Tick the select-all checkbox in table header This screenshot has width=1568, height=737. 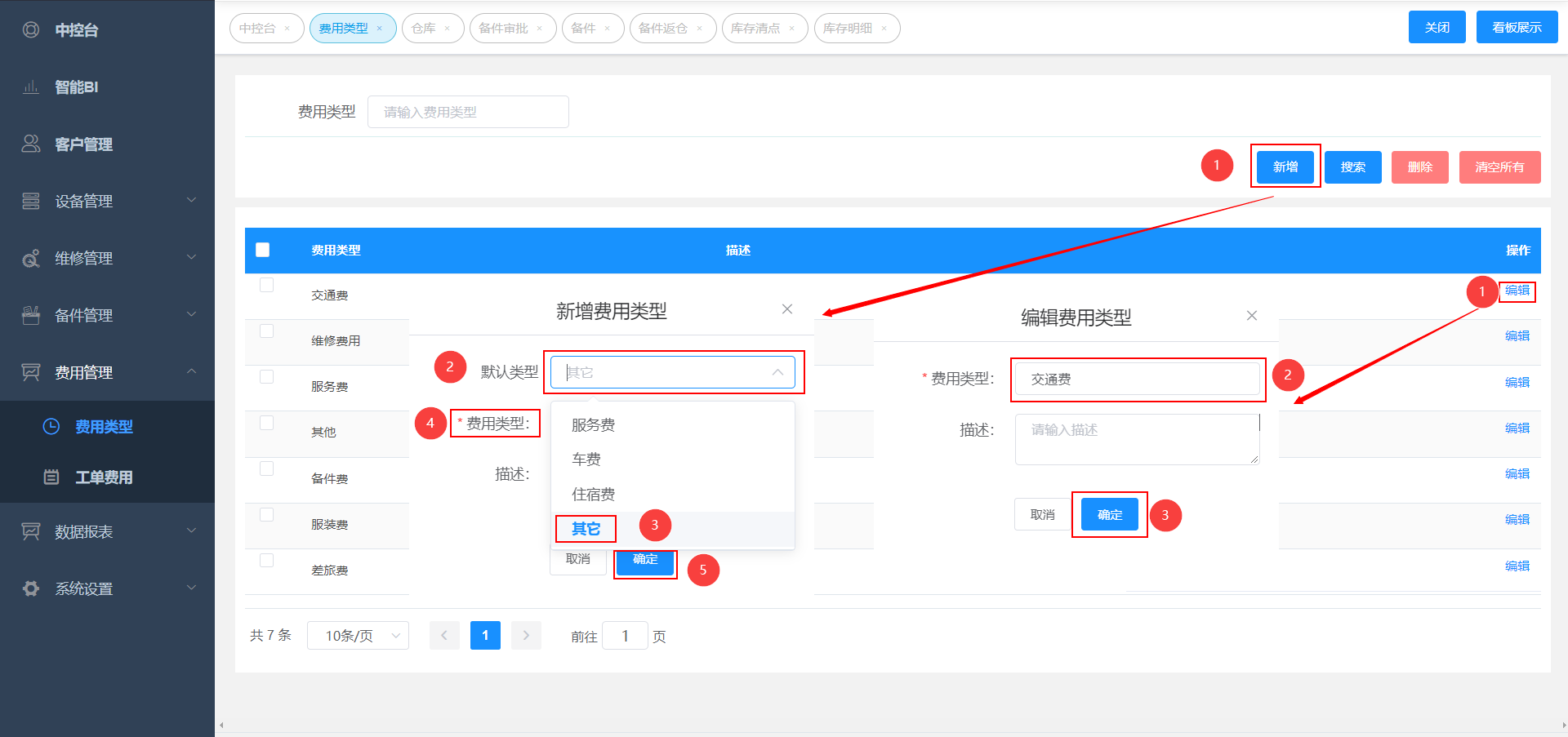click(263, 250)
